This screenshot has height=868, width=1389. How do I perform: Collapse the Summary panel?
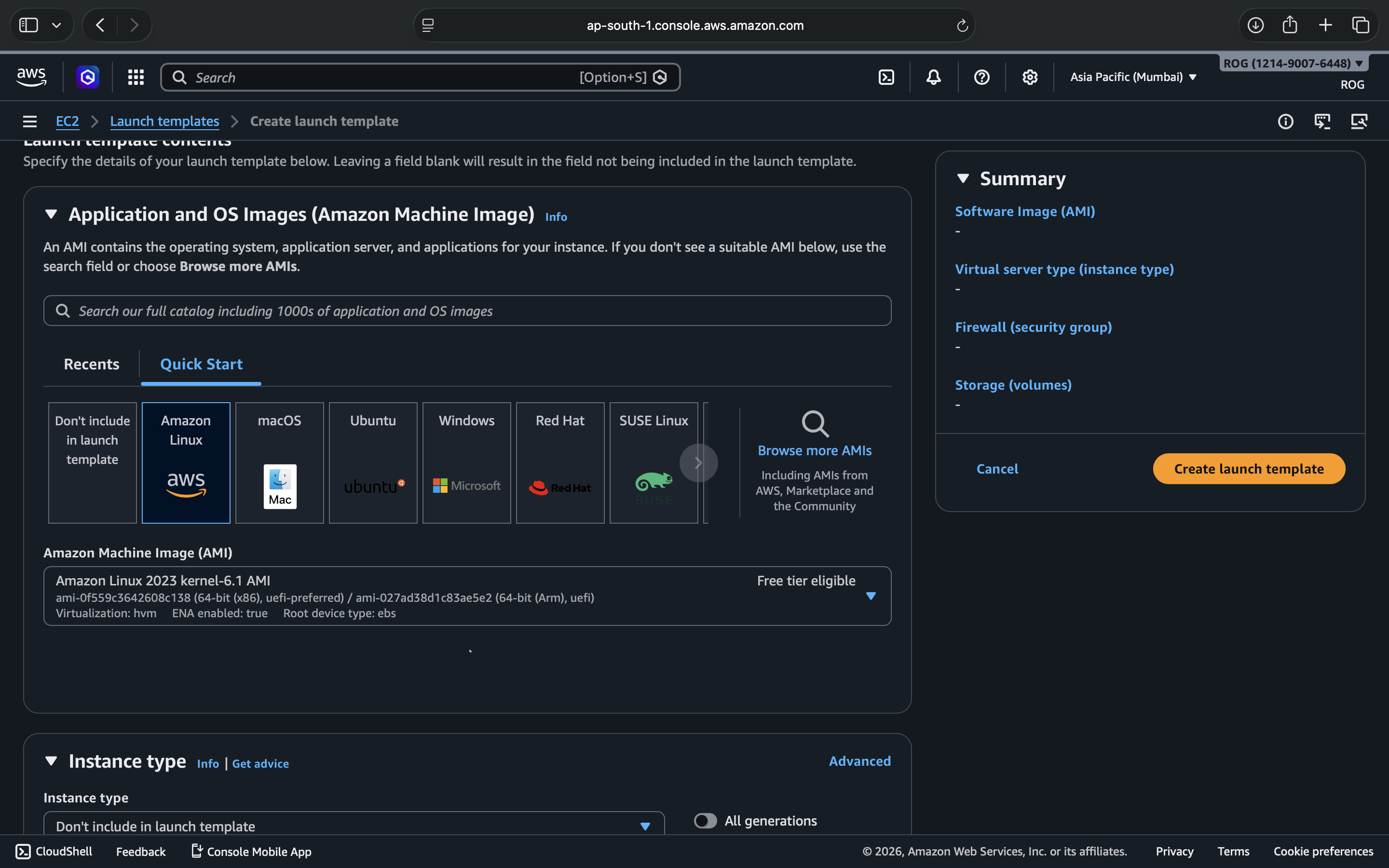pyautogui.click(x=963, y=178)
